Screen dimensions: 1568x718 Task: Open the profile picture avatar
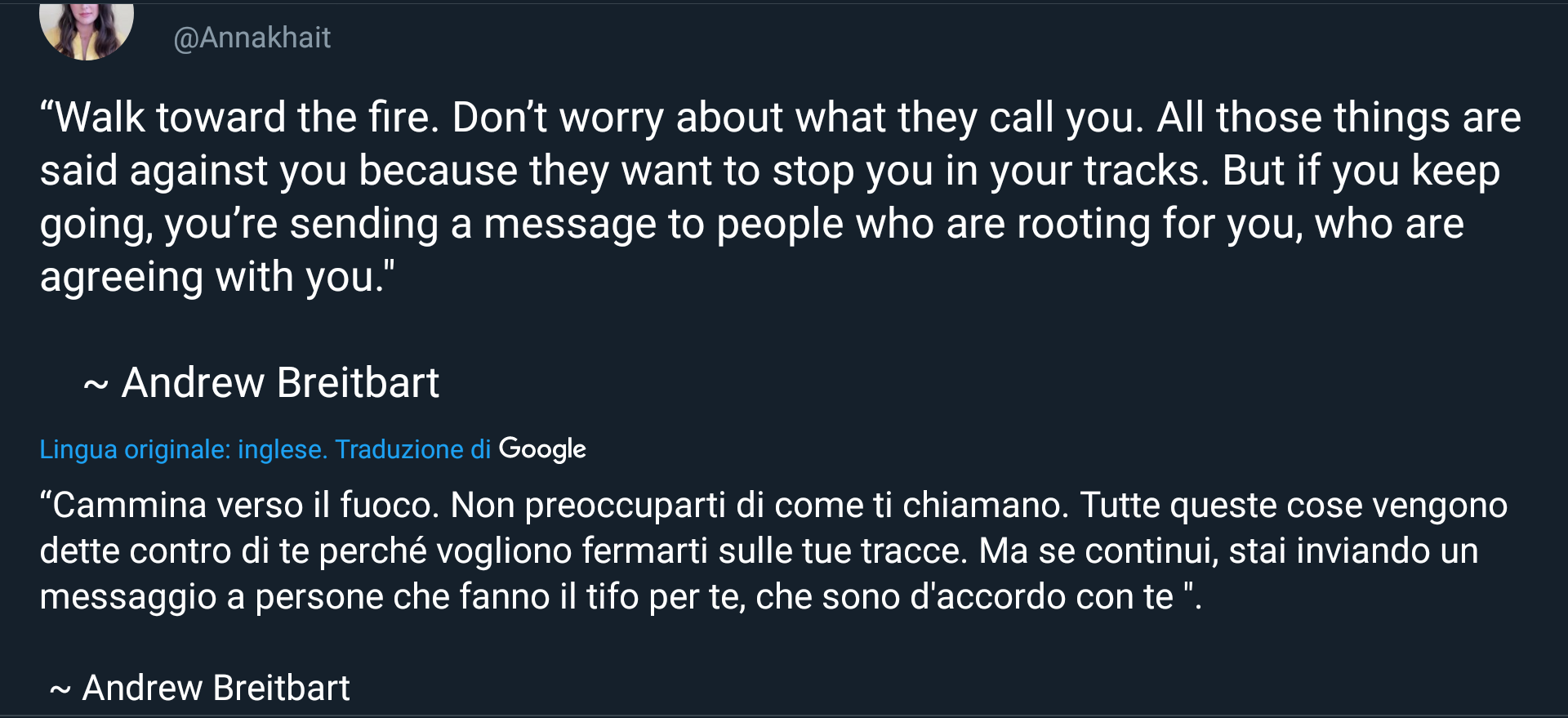[86, 30]
